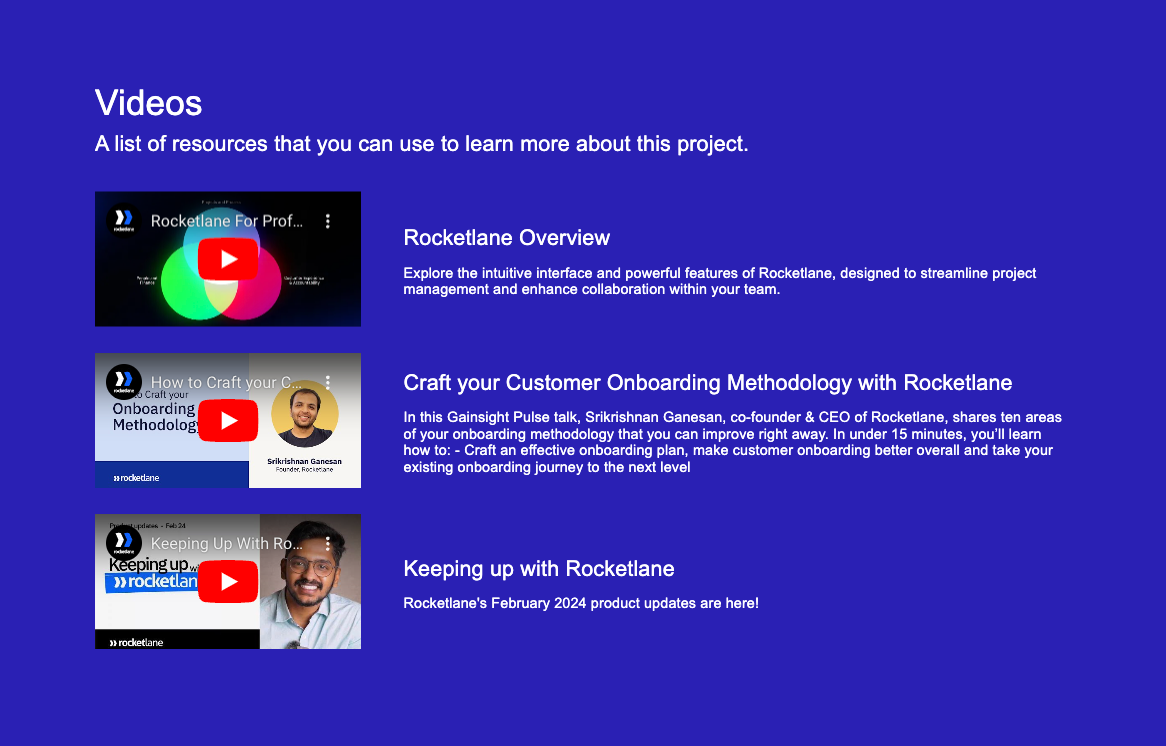The image size is (1166, 746).
Task: Open the Keeping Up With Ro... video title
Action: coord(227,544)
